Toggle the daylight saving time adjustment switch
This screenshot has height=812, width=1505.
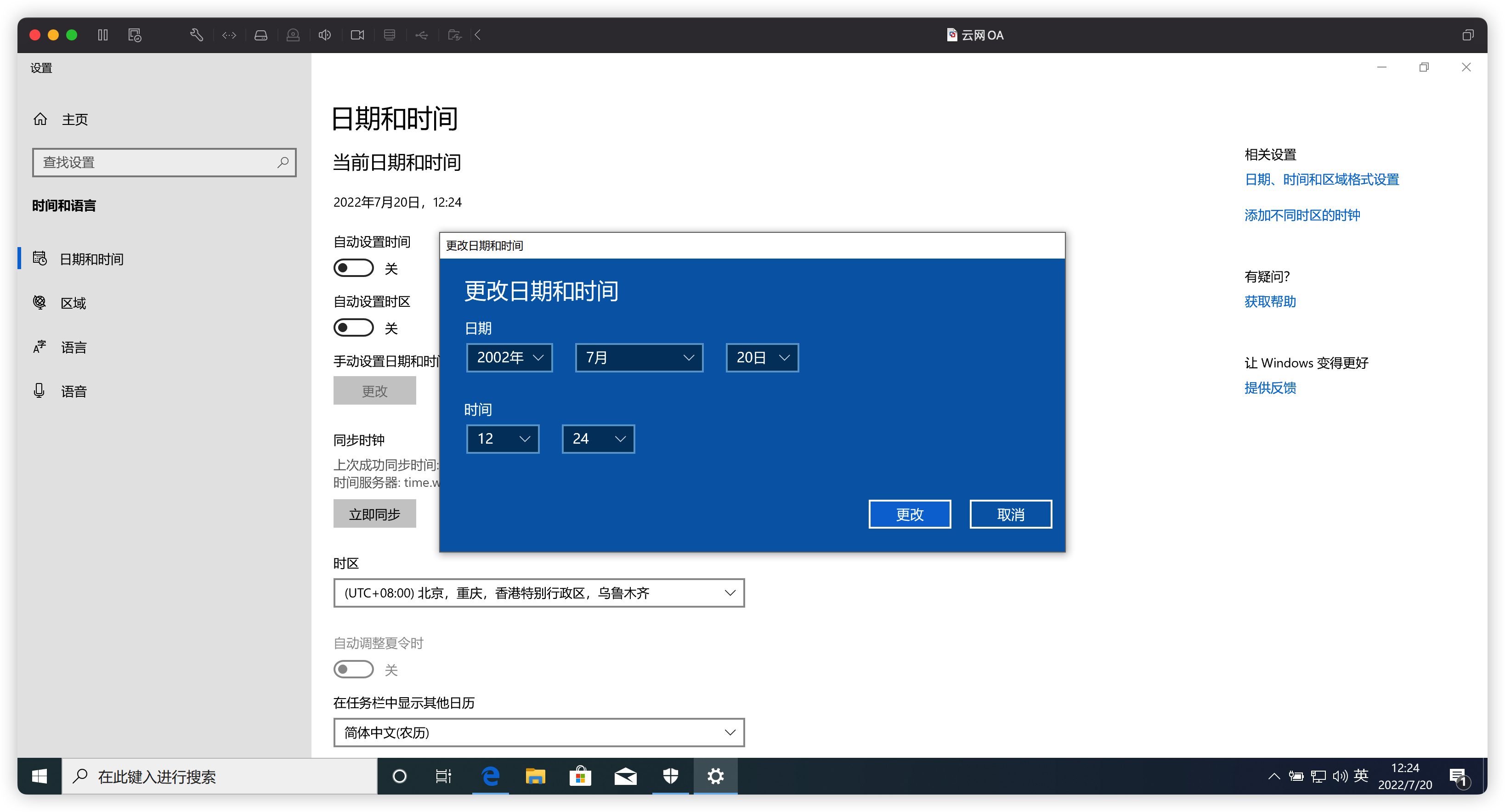click(353, 669)
